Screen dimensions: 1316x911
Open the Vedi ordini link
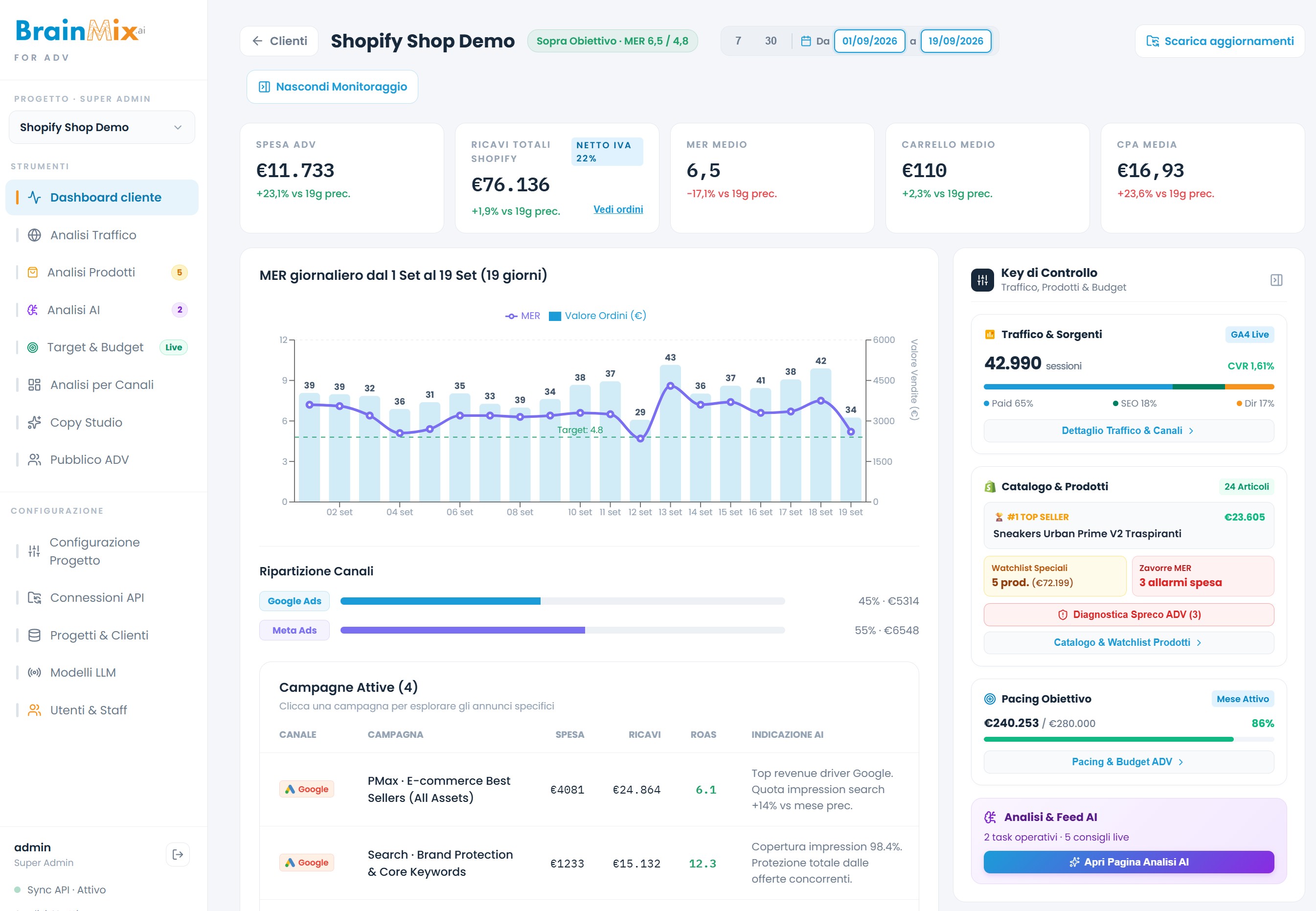(618, 209)
